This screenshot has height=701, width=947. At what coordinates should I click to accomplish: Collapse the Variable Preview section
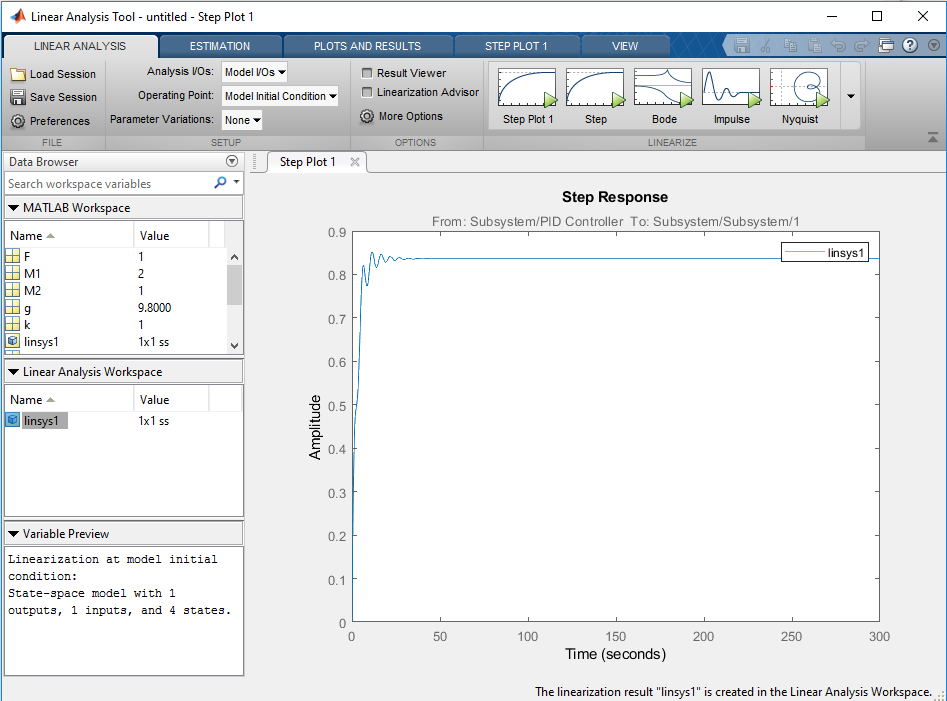click(x=13, y=534)
